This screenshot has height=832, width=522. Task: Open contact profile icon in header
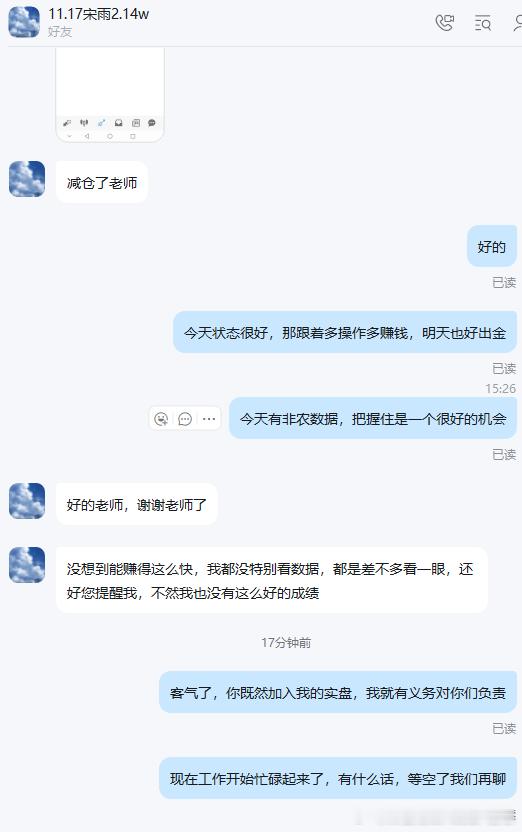pos(517,23)
